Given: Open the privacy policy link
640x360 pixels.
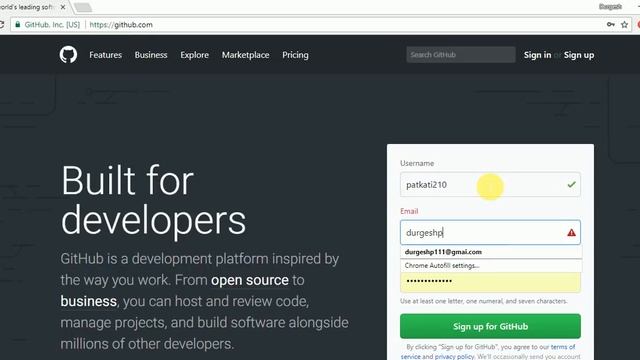Looking at the screenshot, I should point(454,356).
